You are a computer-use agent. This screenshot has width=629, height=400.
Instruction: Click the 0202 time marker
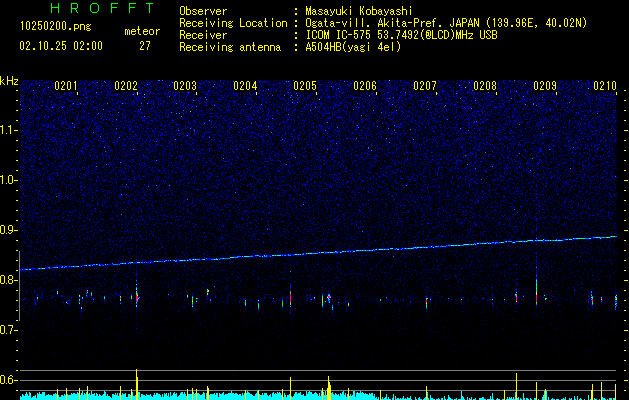(126, 86)
